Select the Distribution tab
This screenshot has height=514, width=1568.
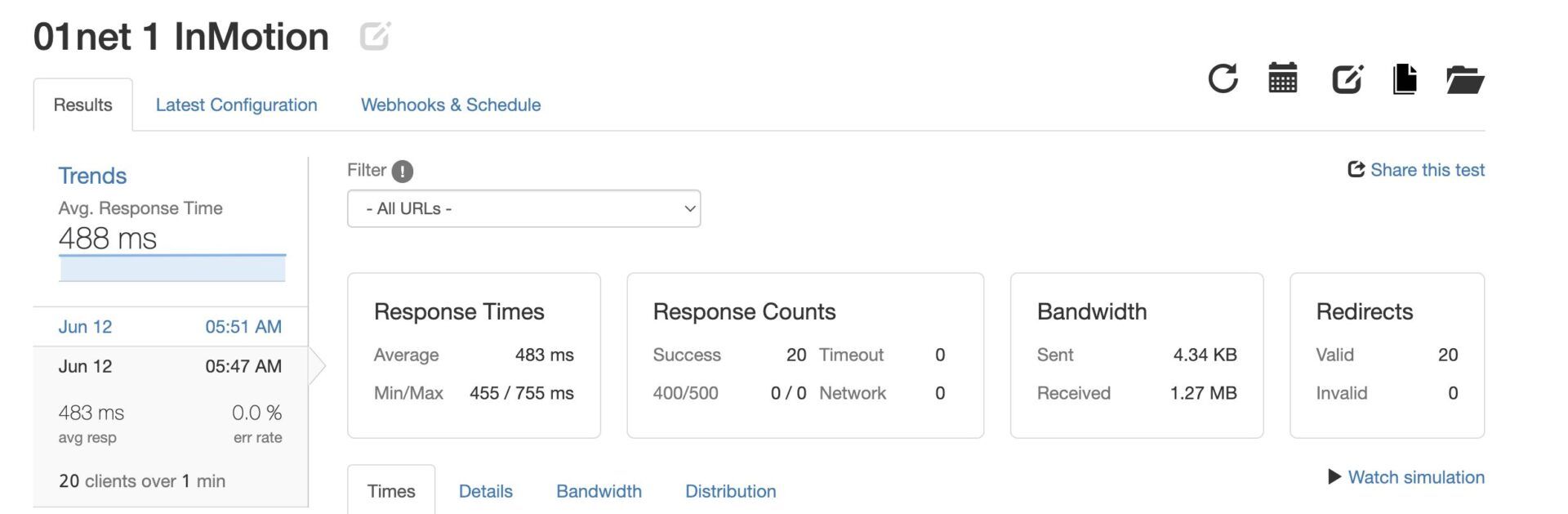click(730, 491)
